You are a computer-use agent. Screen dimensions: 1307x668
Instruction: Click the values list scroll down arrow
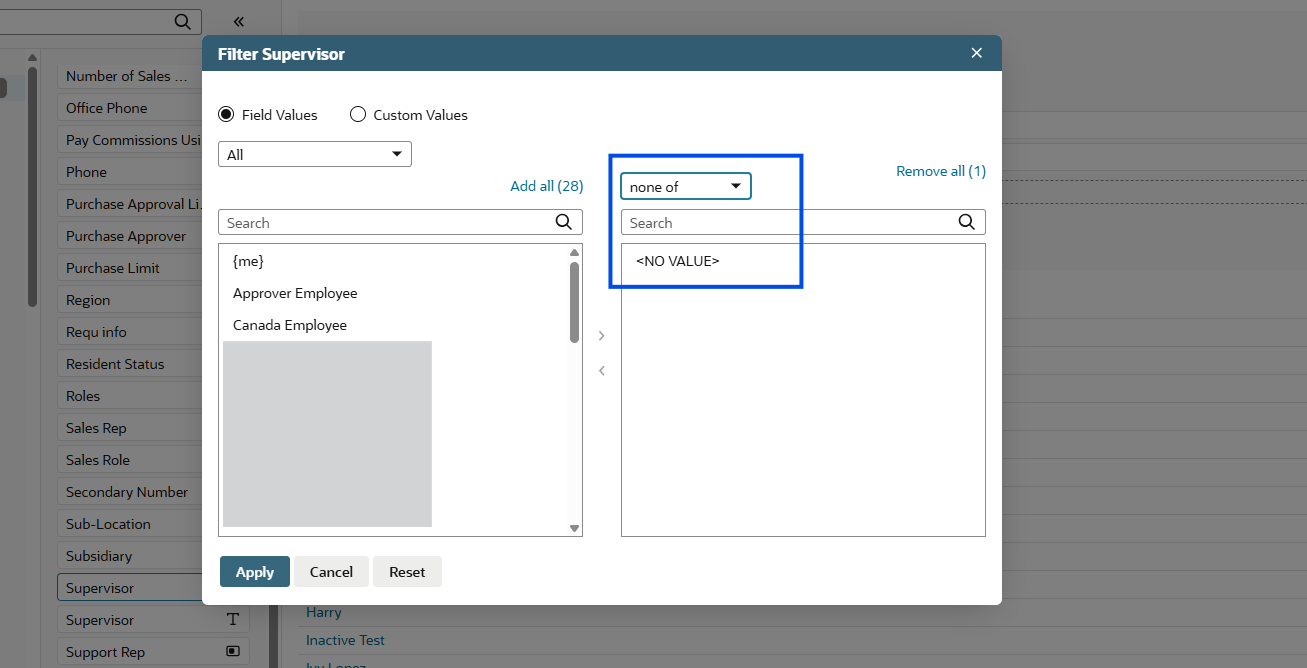click(574, 528)
